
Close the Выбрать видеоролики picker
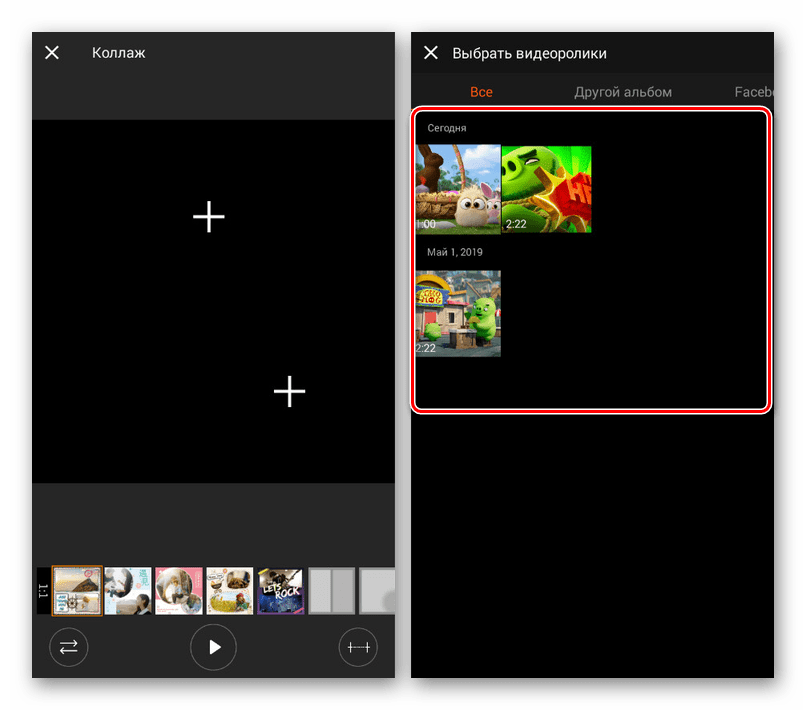[431, 52]
